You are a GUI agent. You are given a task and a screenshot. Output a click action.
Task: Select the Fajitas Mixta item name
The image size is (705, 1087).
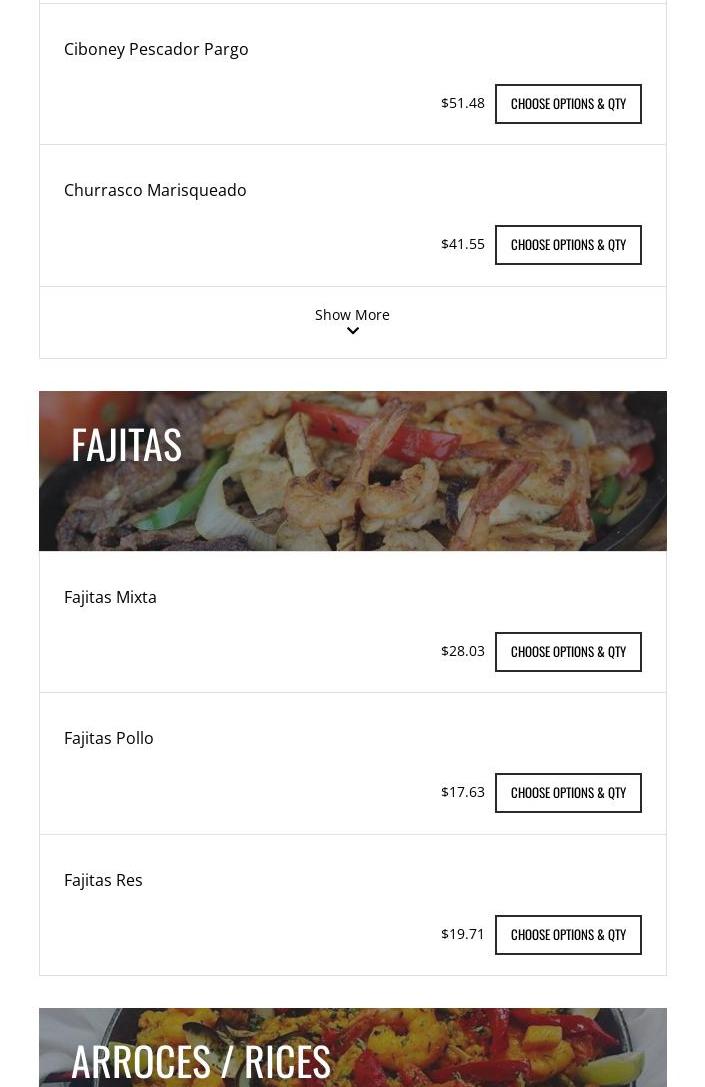[x=110, y=597]
